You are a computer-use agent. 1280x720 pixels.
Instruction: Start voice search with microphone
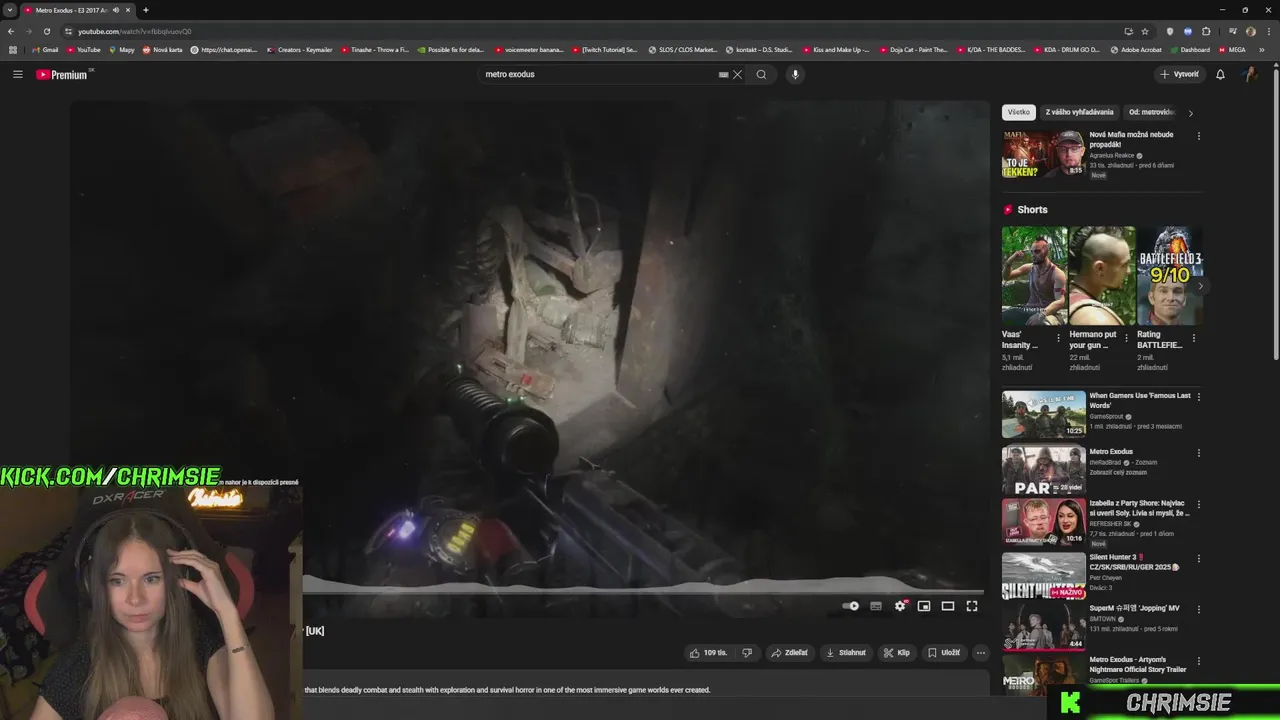click(x=795, y=74)
